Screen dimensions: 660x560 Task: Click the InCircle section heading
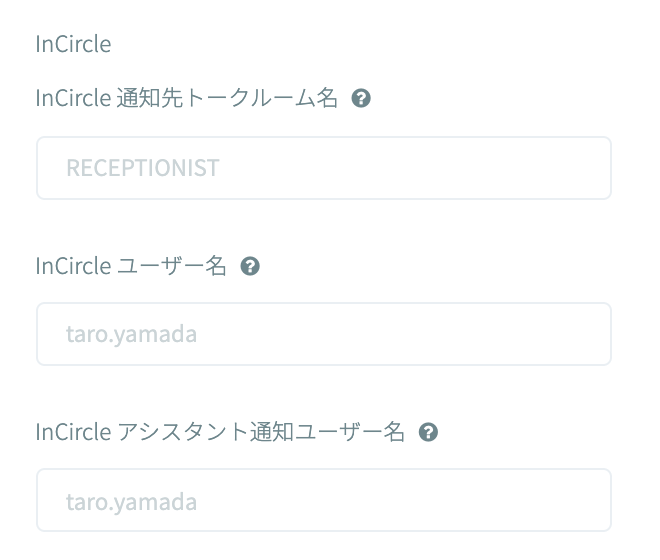tap(73, 44)
